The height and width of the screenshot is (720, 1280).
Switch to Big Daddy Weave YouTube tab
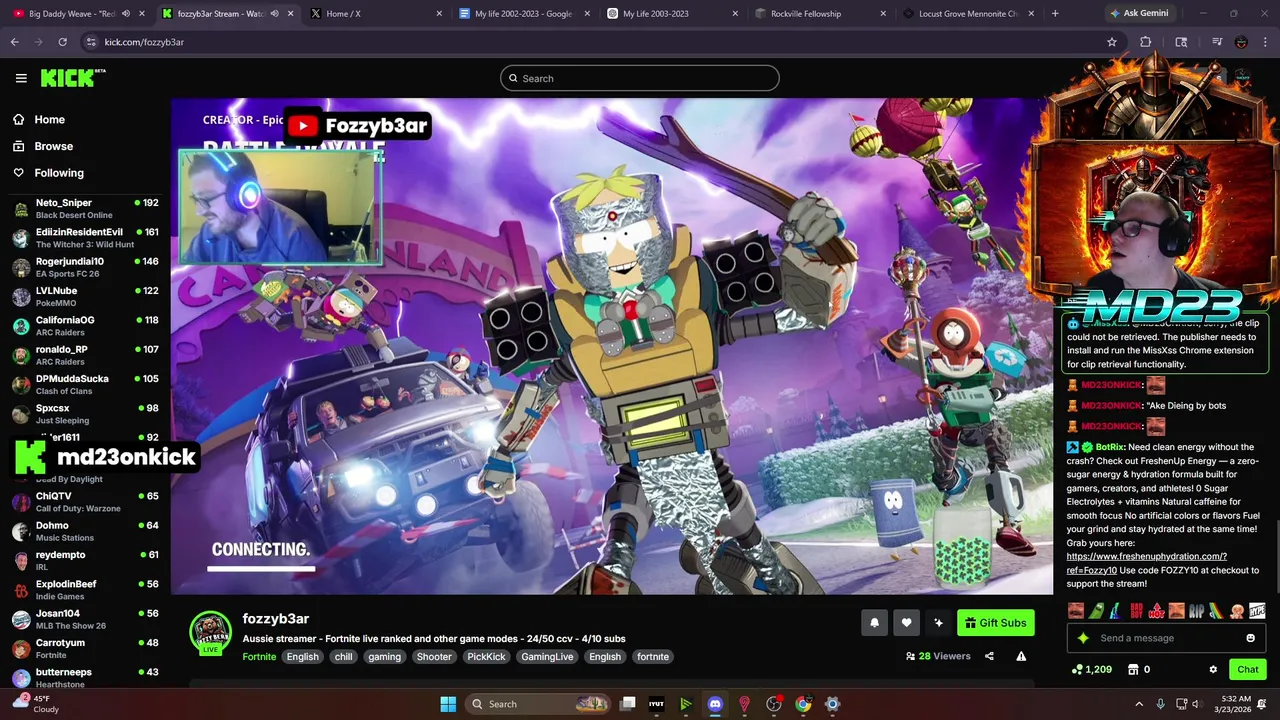[x=78, y=14]
